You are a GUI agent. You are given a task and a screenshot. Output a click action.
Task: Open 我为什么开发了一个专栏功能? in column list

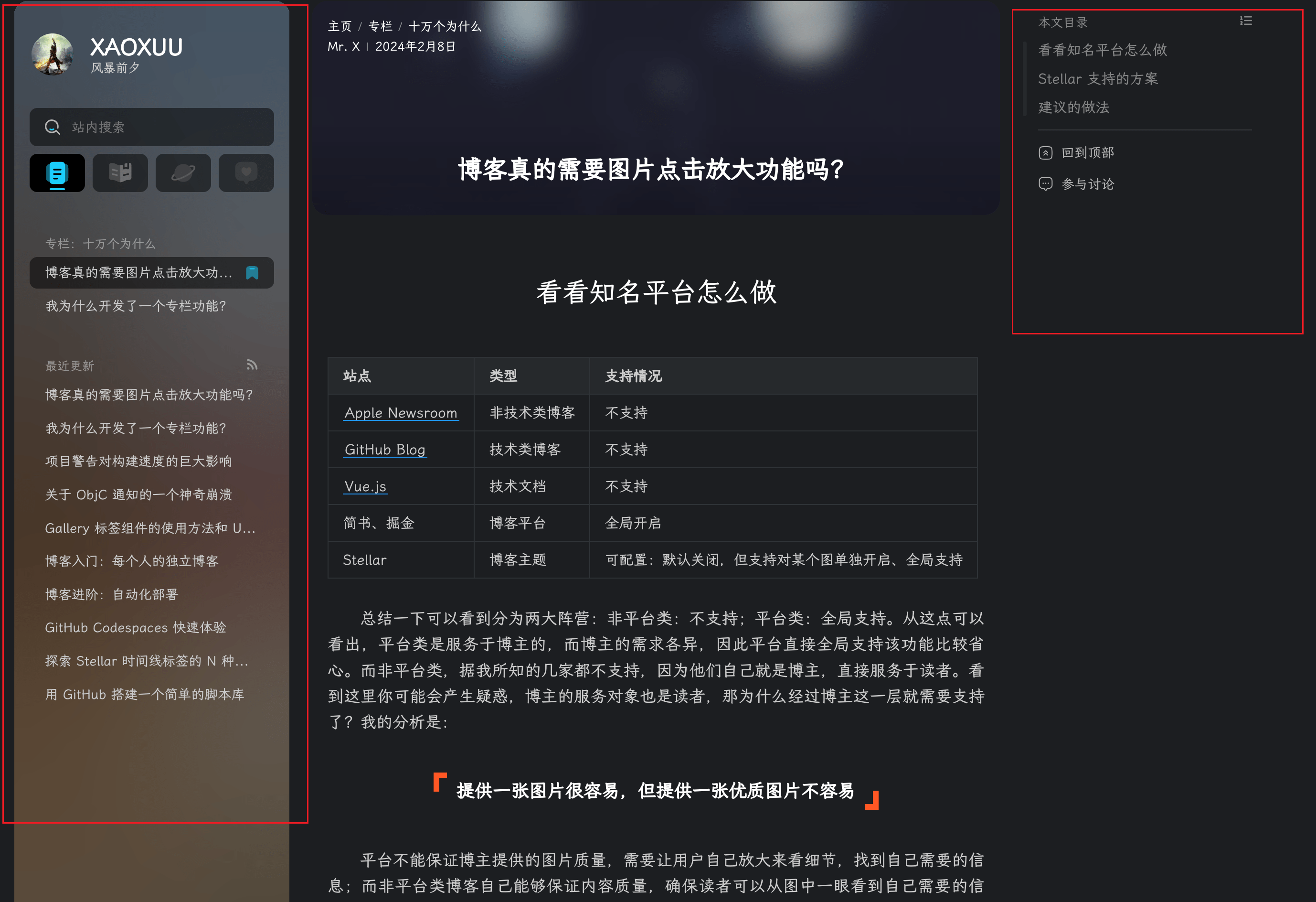(x=136, y=306)
